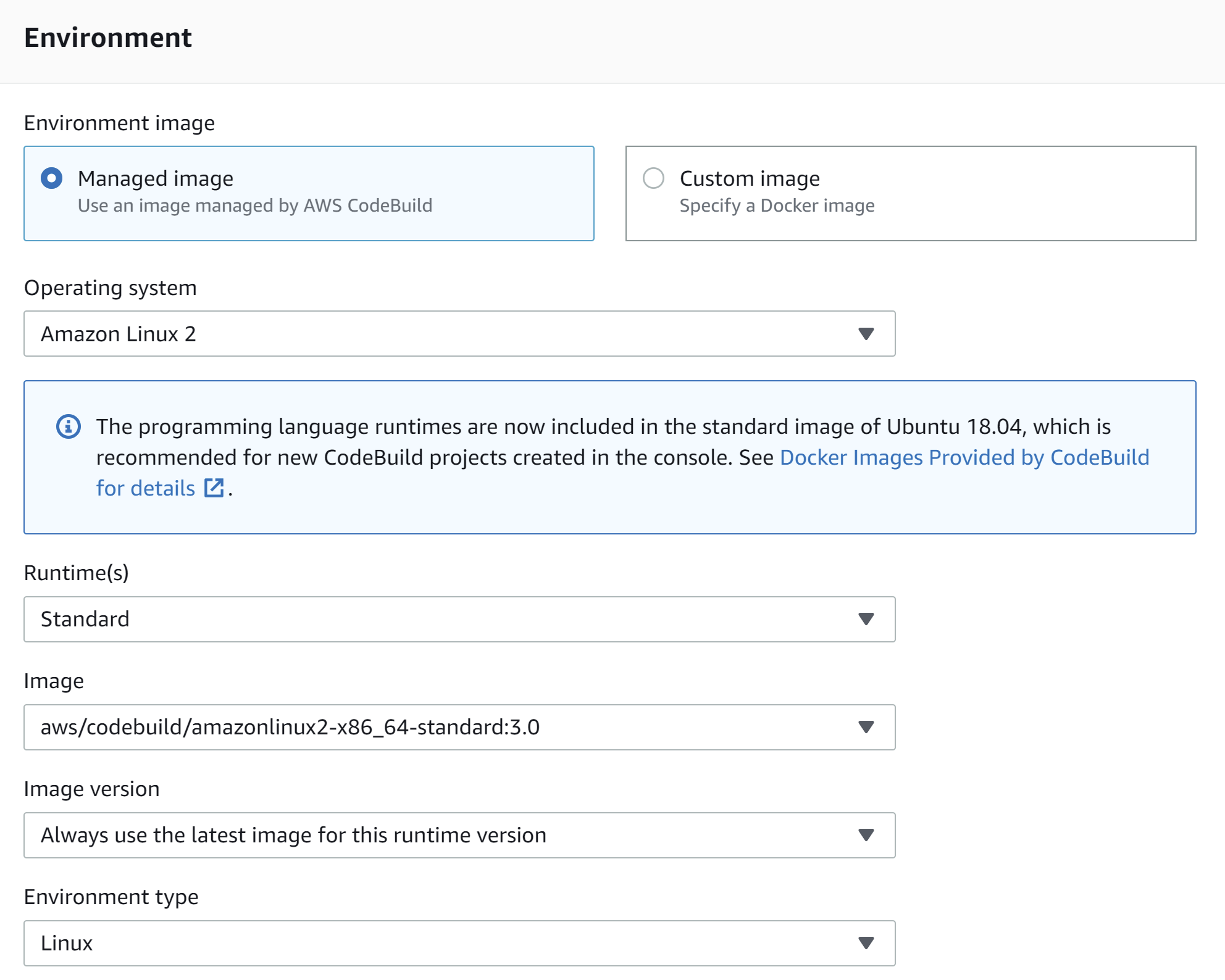
Task: Click the external link icon after 'for details'
Action: point(214,488)
